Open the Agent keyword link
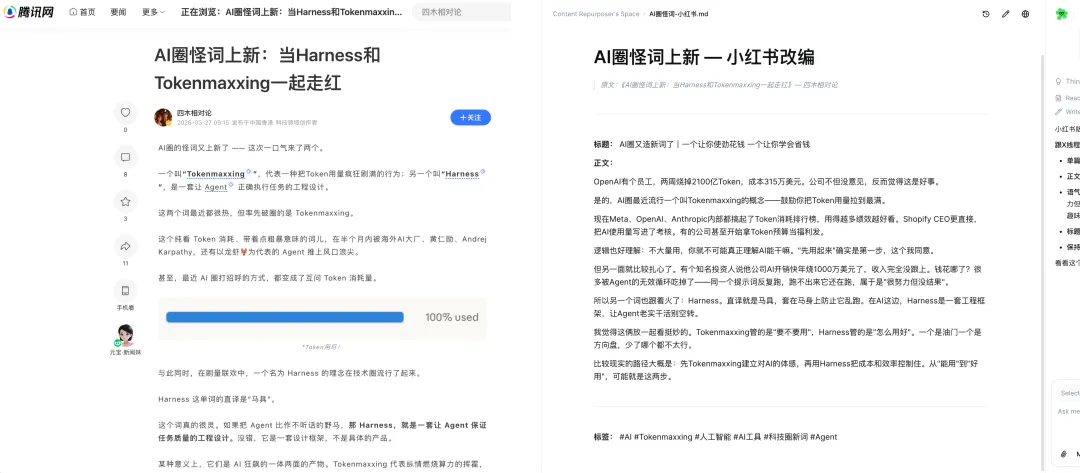 216,187
